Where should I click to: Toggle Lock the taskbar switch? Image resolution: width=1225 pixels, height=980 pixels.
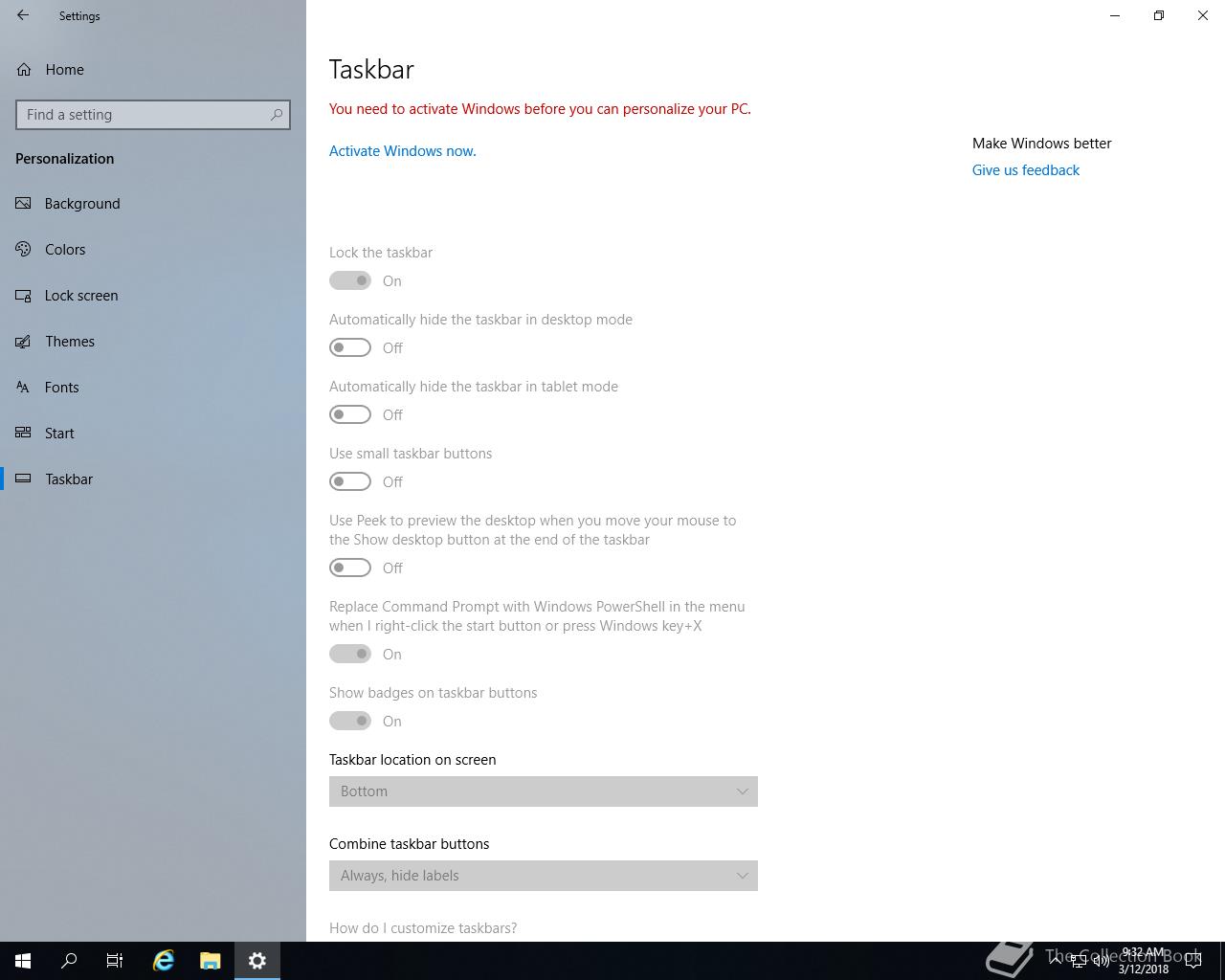tap(350, 280)
